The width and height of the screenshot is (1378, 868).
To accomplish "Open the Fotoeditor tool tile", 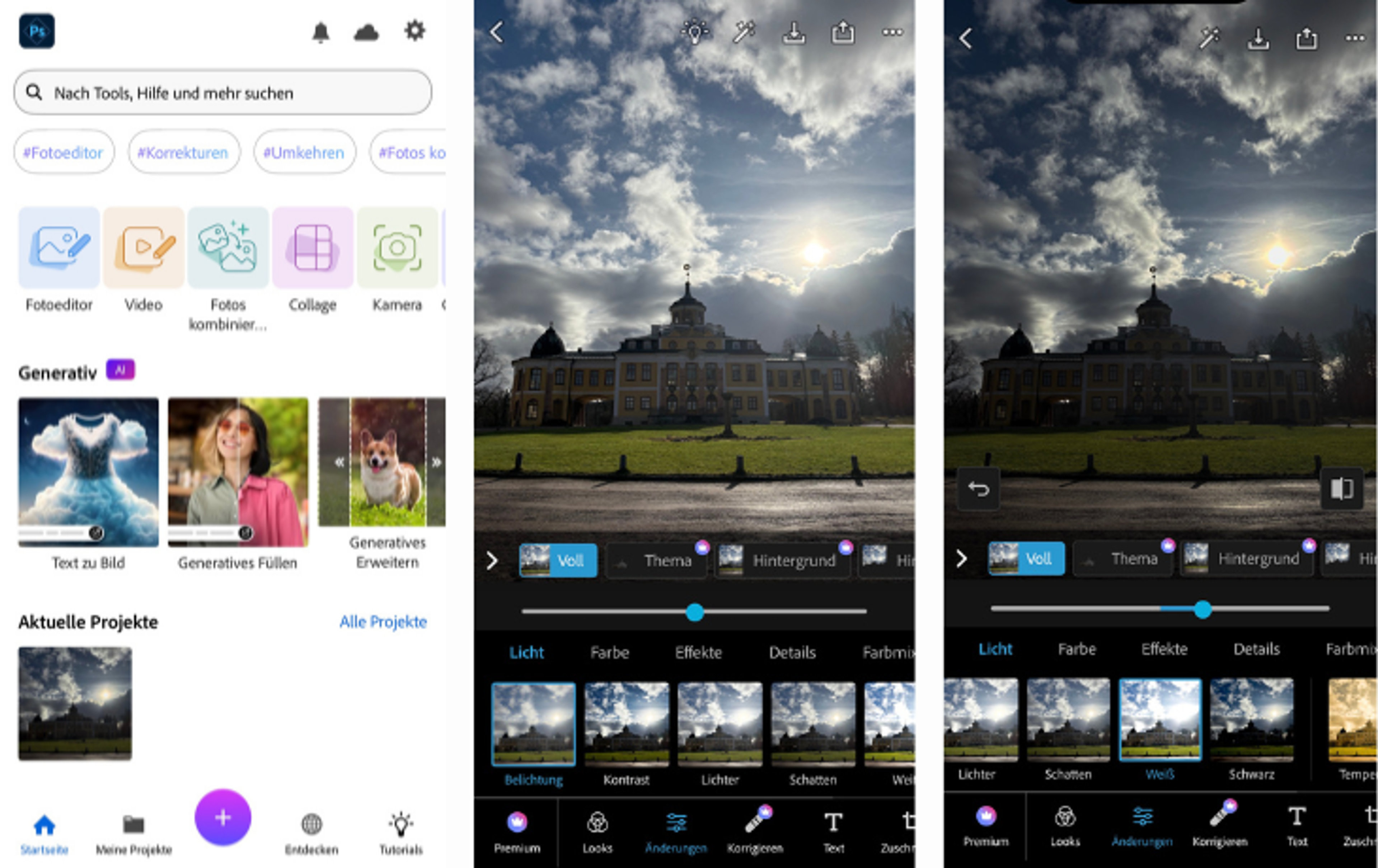I will pyautogui.click(x=59, y=260).
